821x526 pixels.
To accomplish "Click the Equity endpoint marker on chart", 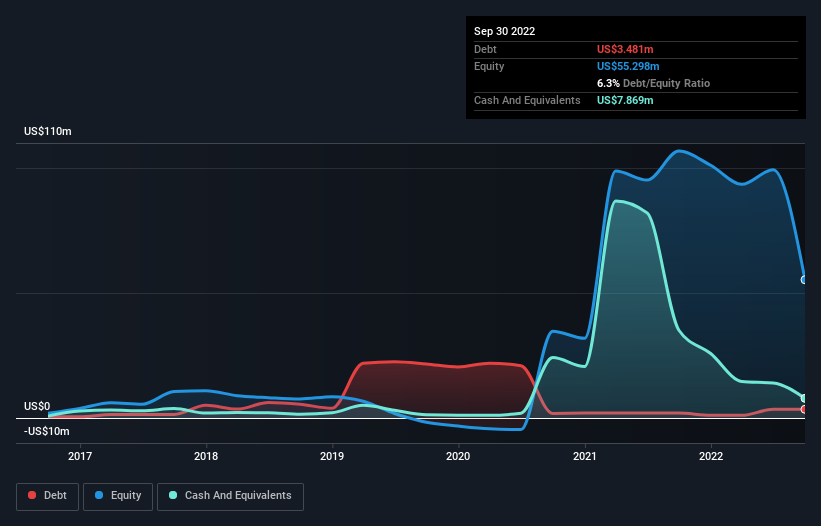I will 803,280.
